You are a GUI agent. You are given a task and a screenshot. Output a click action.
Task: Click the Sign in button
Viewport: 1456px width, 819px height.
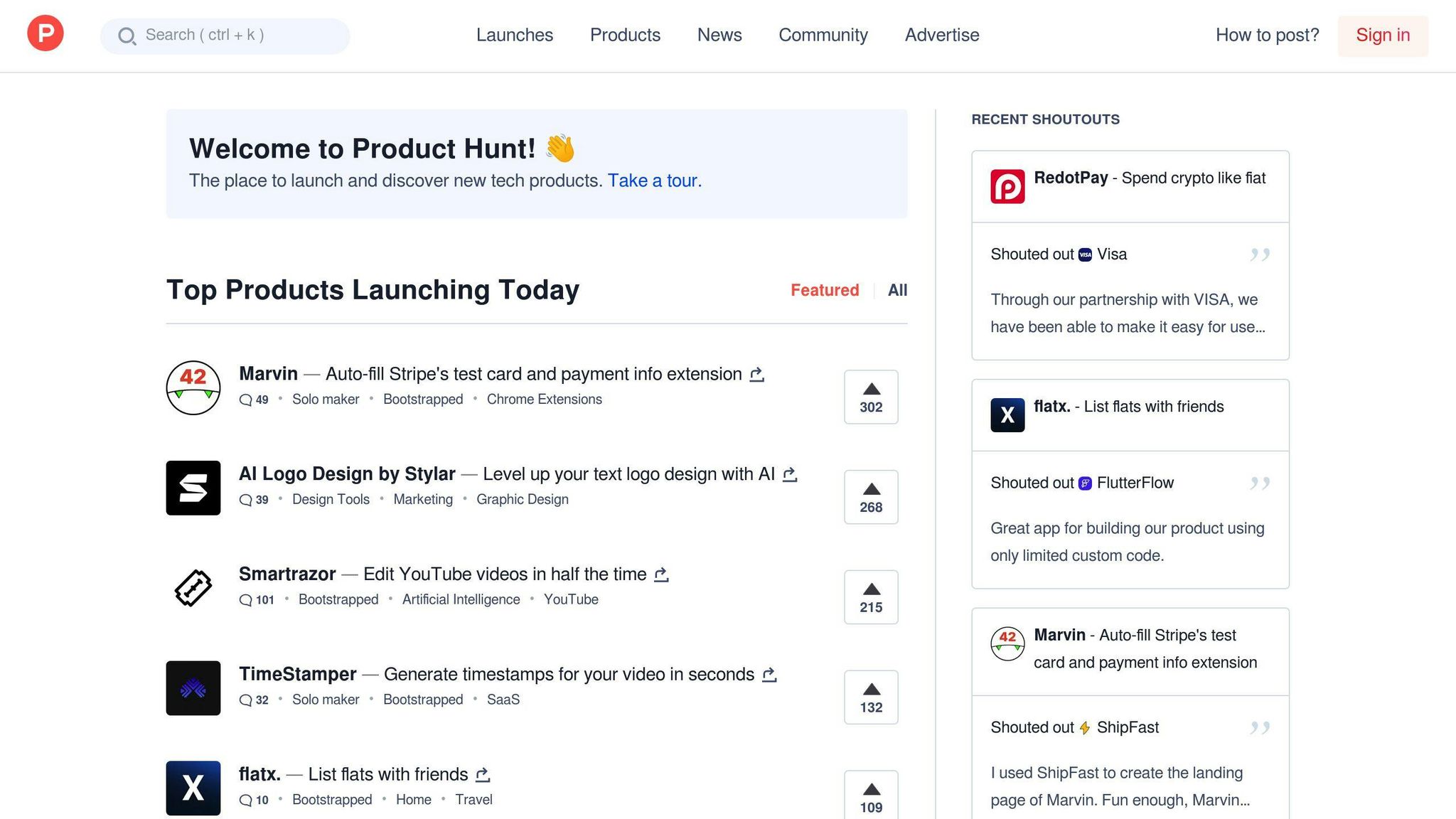point(1383,36)
